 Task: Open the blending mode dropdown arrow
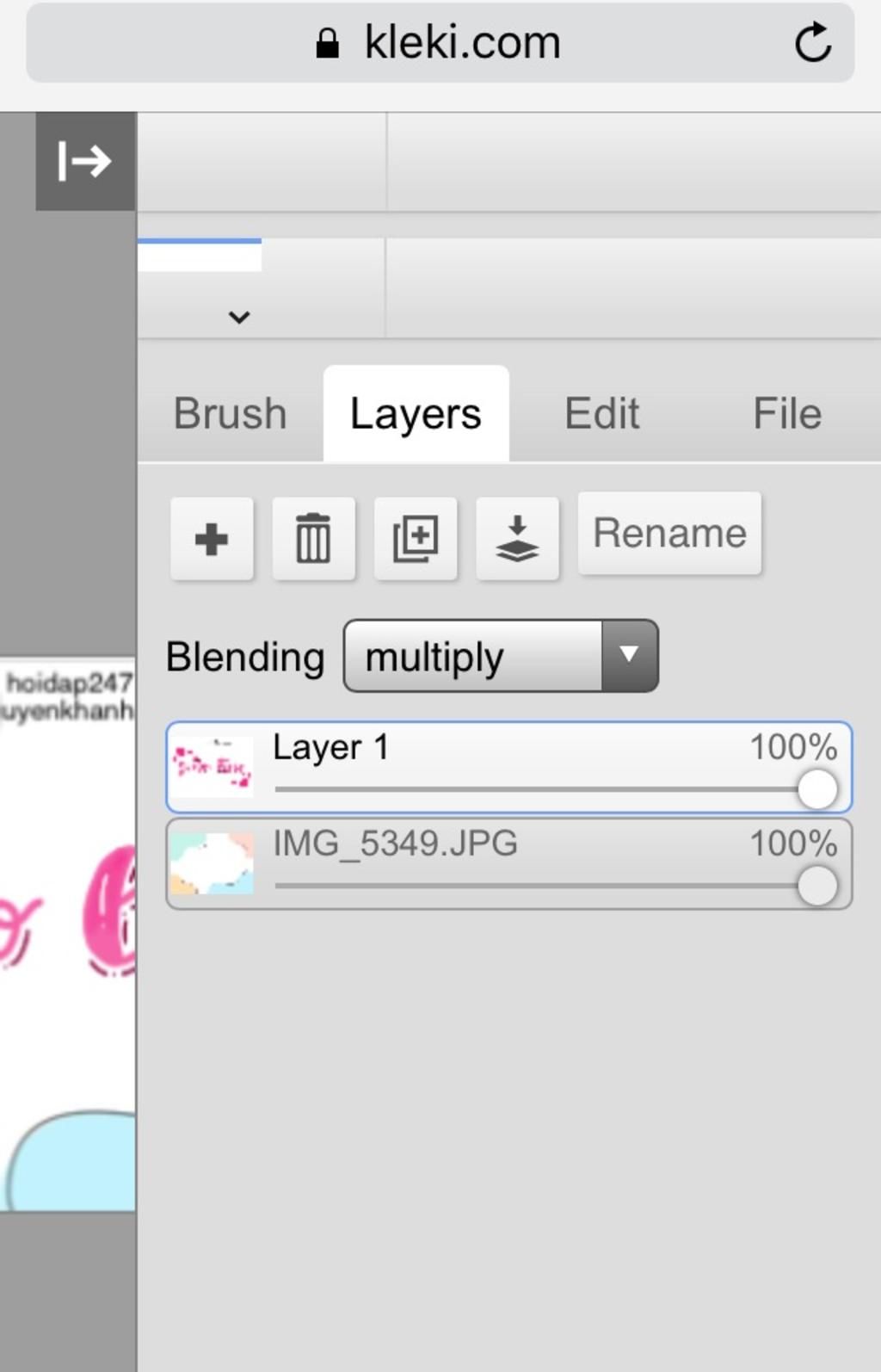point(629,655)
